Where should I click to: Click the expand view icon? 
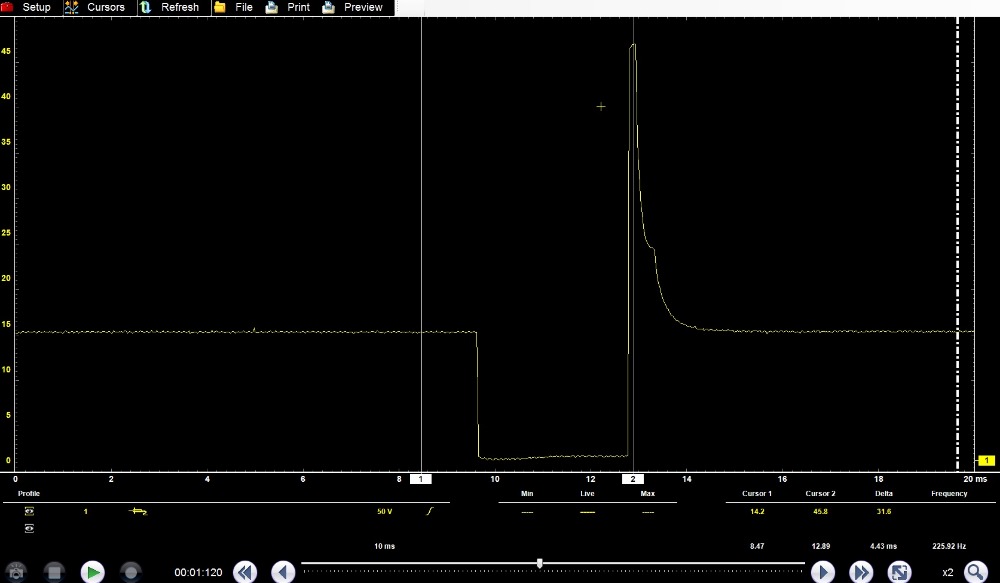[x=900, y=572]
